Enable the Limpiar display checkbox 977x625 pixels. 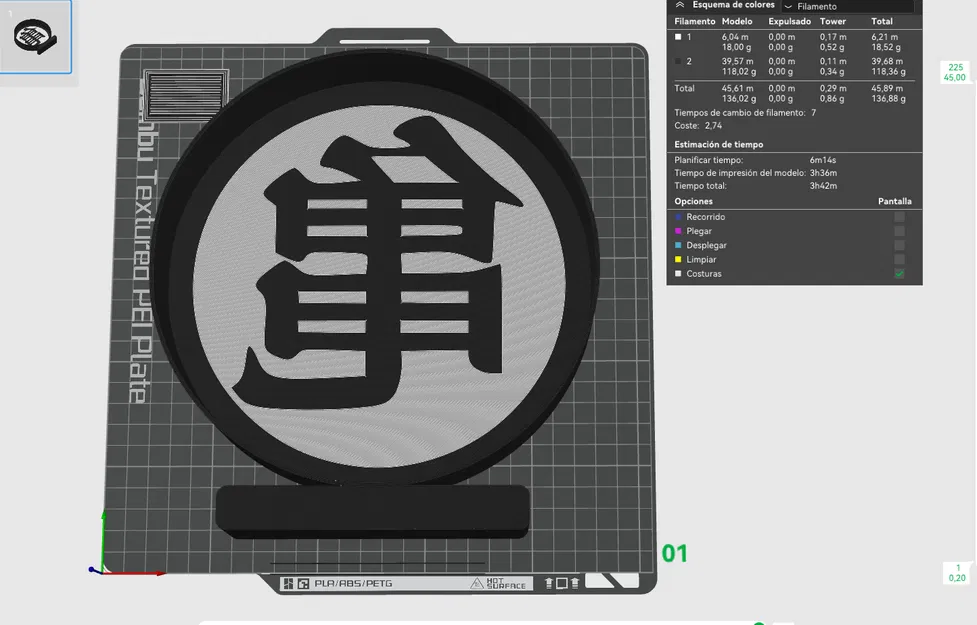click(899, 259)
